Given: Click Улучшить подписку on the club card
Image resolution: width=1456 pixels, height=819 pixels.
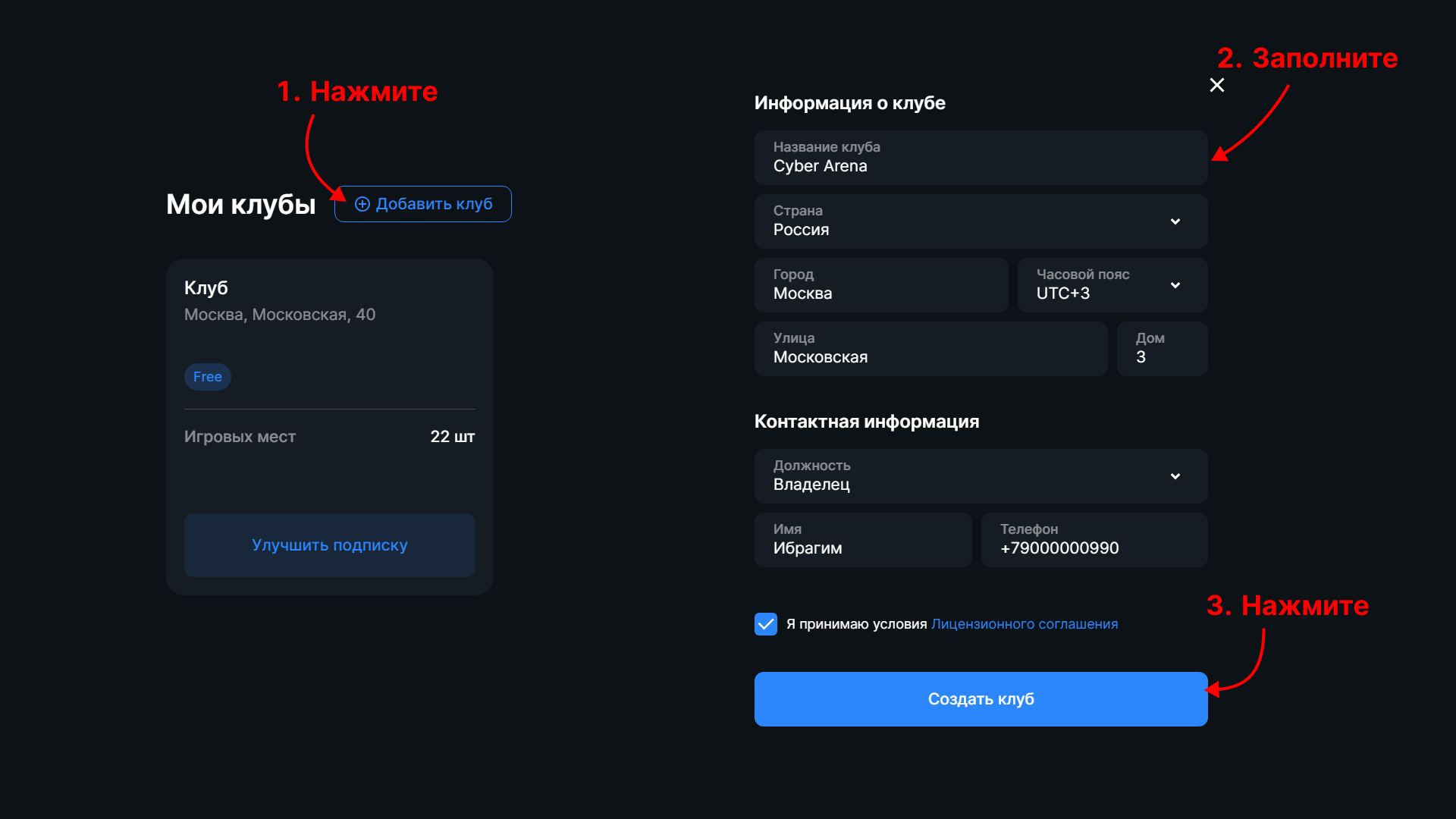Looking at the screenshot, I should (x=329, y=544).
